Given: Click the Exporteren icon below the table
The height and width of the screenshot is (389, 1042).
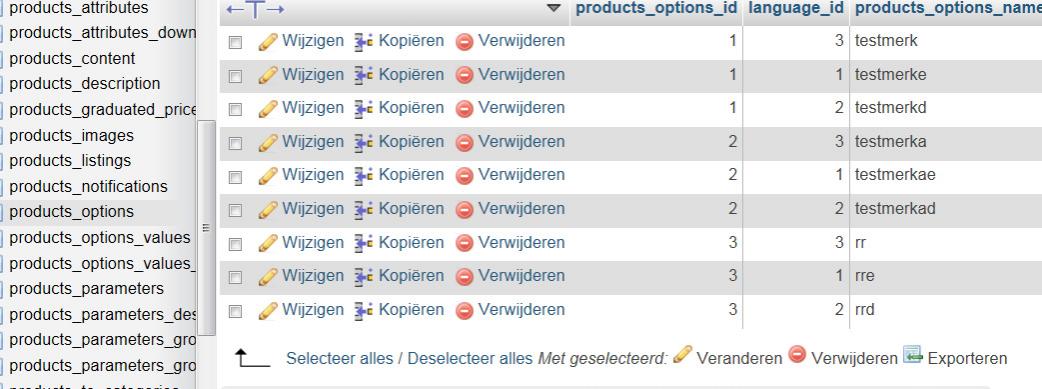Looking at the screenshot, I should (x=913, y=355).
